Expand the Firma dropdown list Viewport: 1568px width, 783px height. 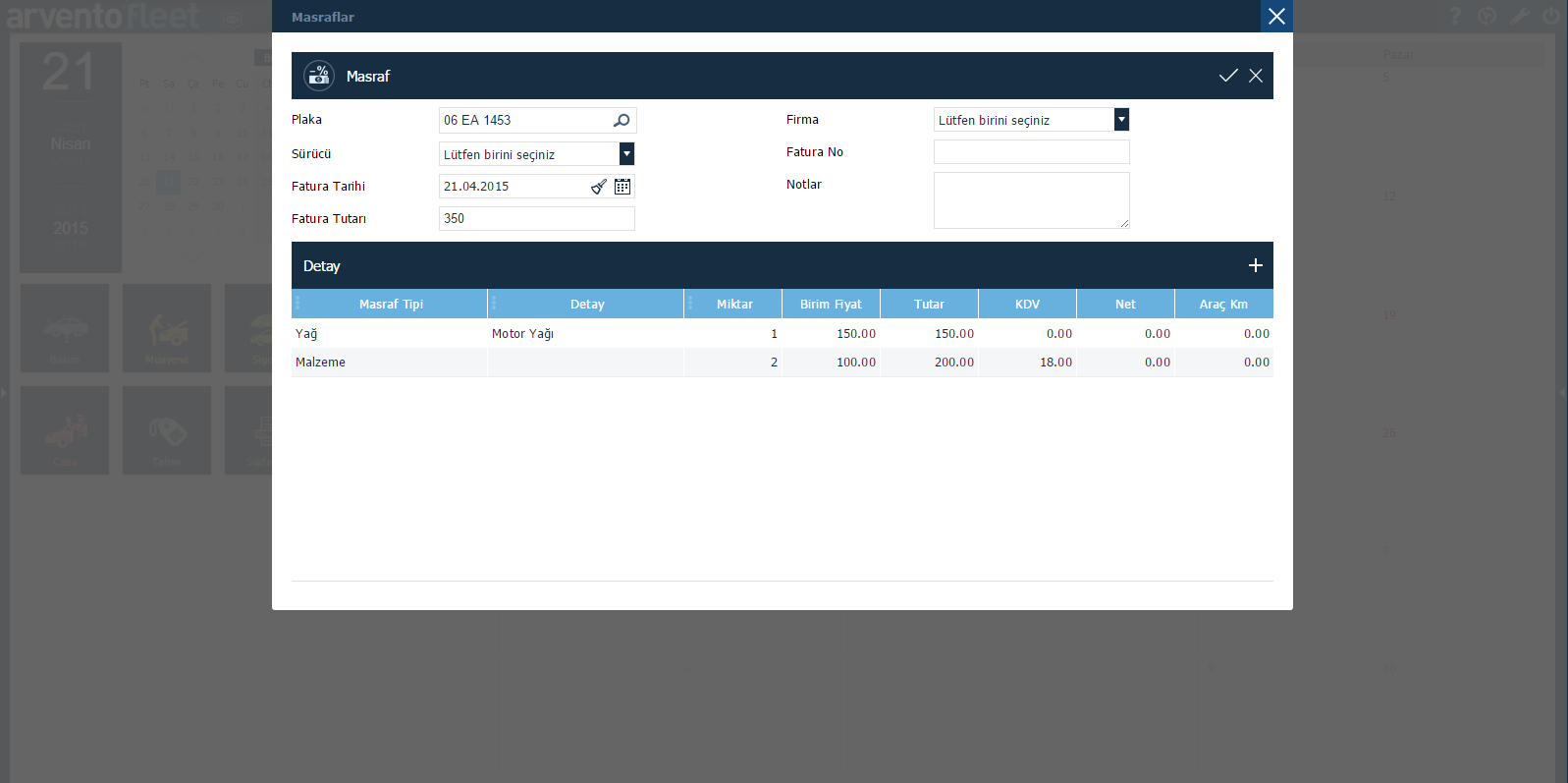pos(1121,120)
